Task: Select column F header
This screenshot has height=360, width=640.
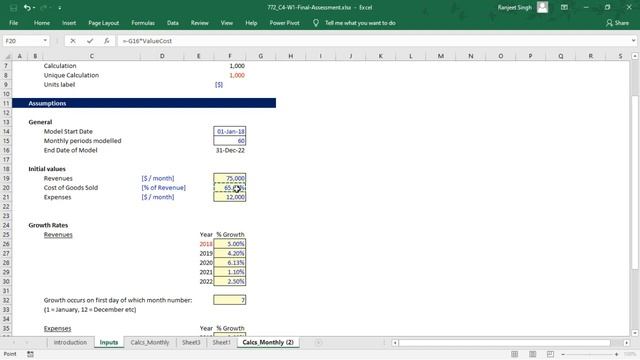Action: coord(229,56)
